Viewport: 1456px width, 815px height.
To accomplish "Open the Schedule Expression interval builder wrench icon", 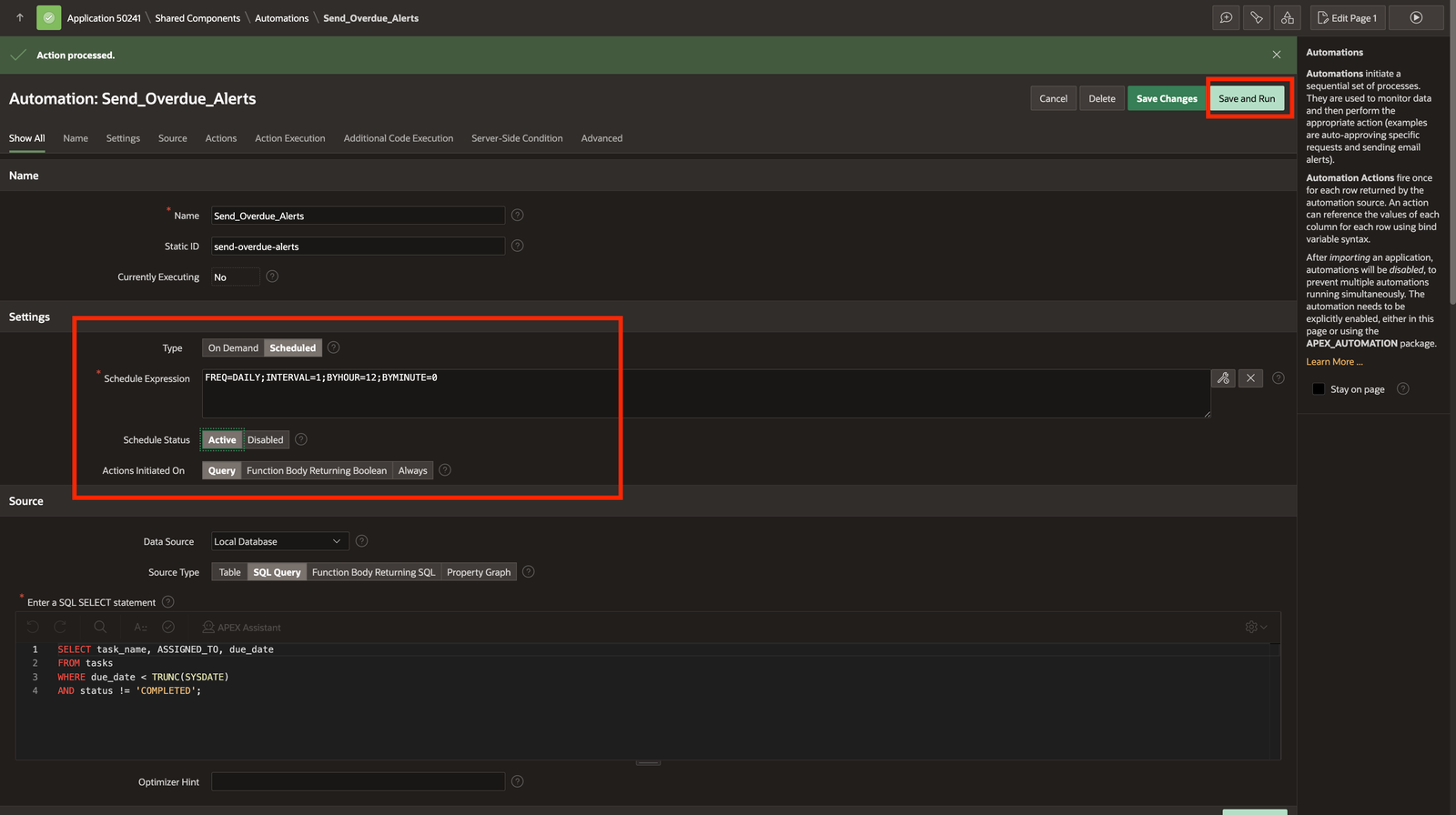I will [x=1223, y=378].
